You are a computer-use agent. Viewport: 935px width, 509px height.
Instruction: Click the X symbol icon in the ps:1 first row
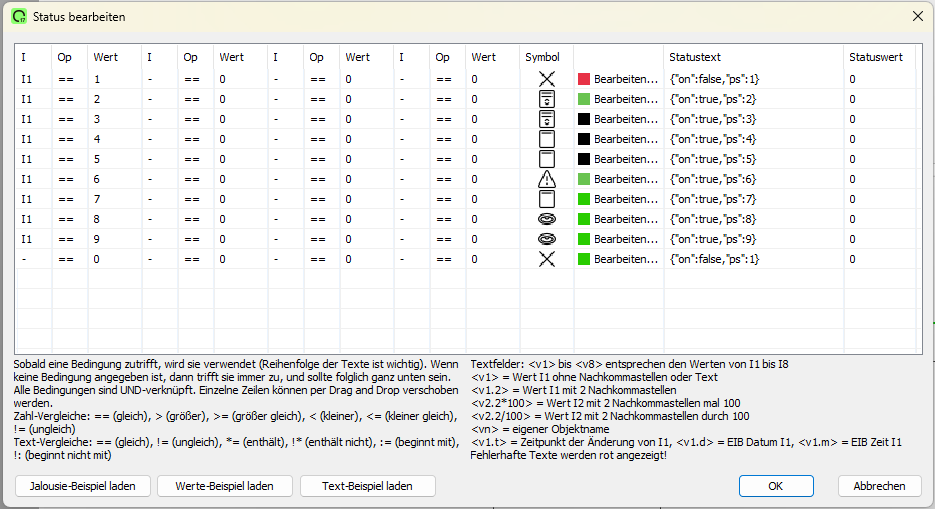[547, 79]
